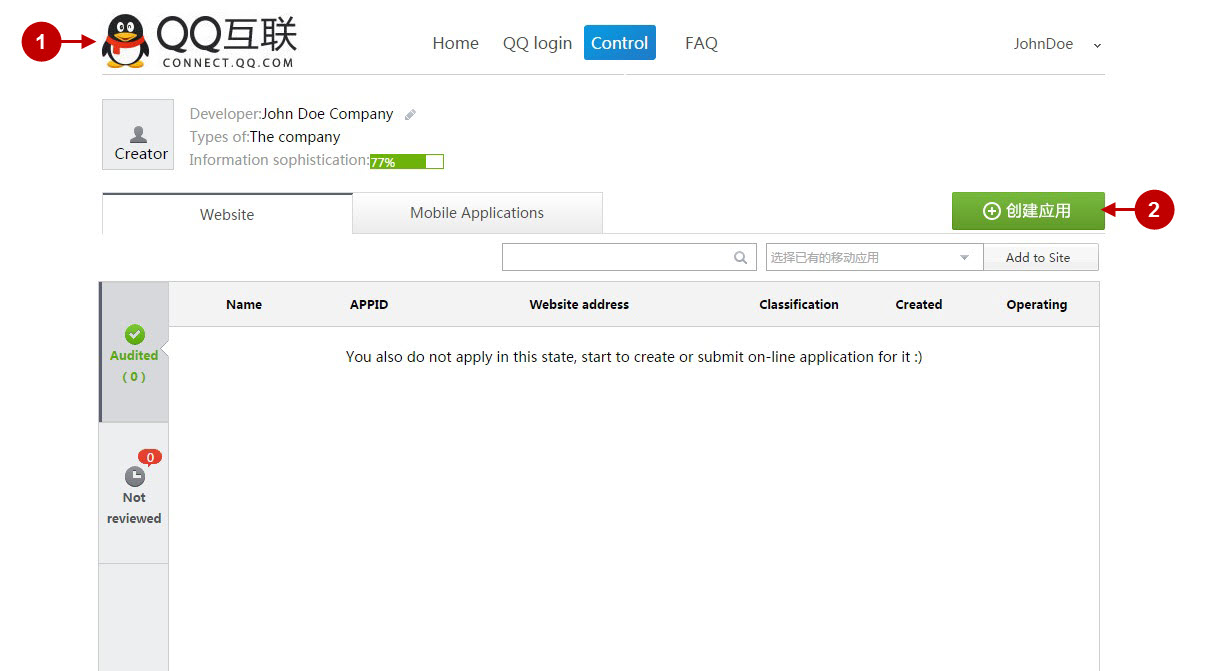
Task: Click inside the application search field
Action: point(620,257)
